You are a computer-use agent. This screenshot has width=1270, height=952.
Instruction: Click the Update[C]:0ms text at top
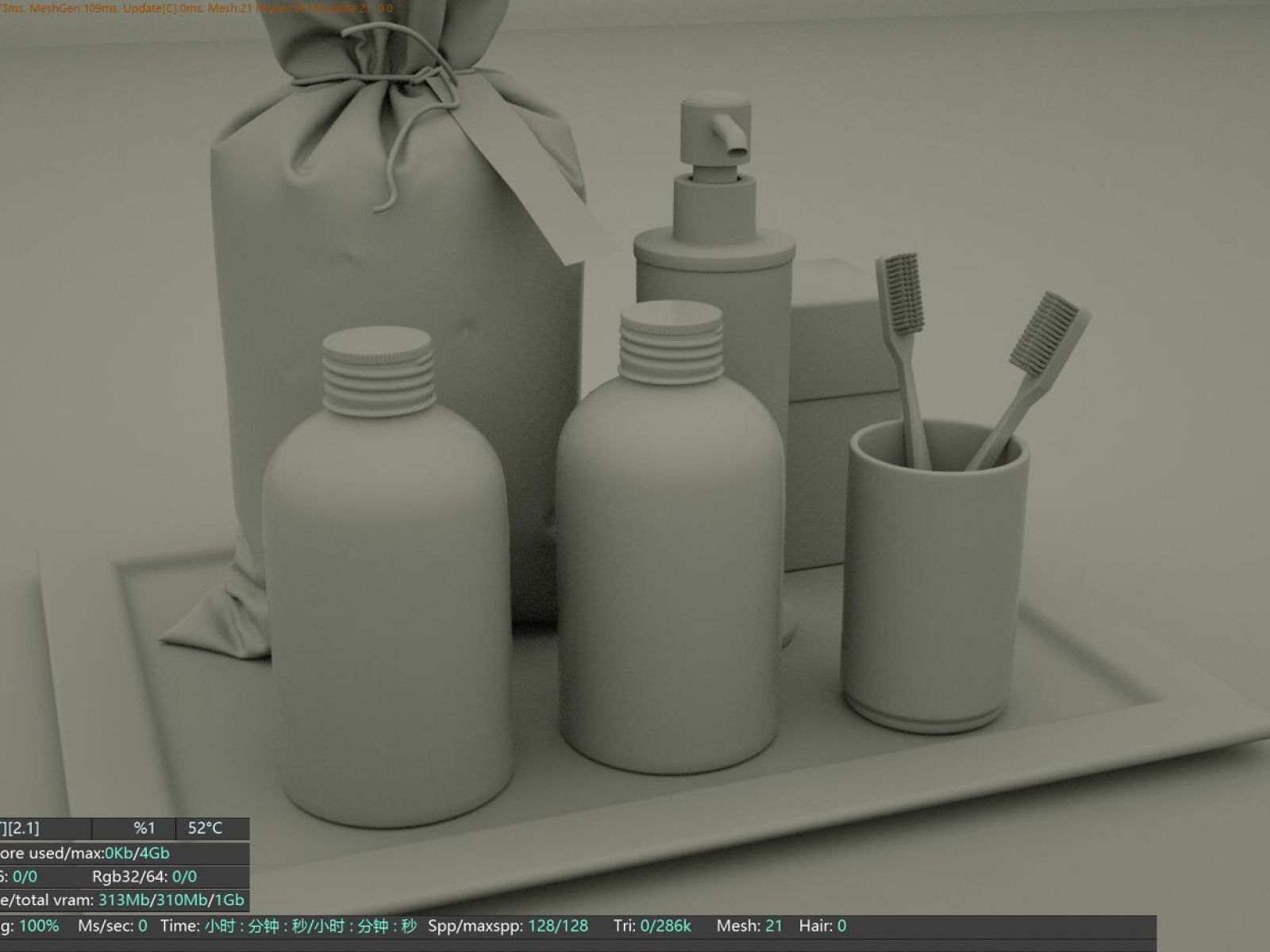point(163,9)
